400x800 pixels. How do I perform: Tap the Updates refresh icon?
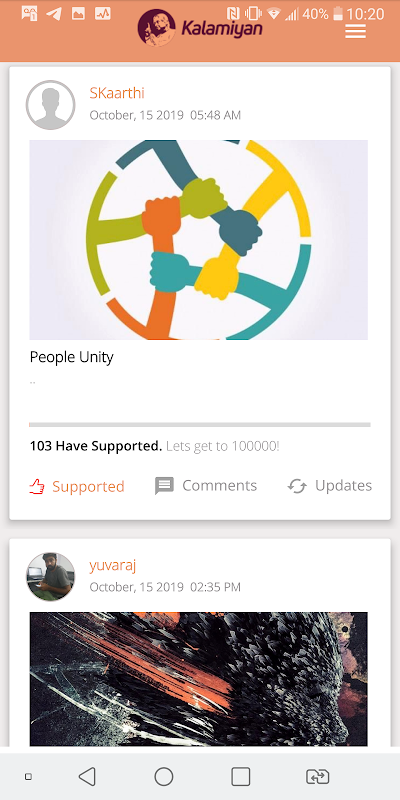[297, 486]
